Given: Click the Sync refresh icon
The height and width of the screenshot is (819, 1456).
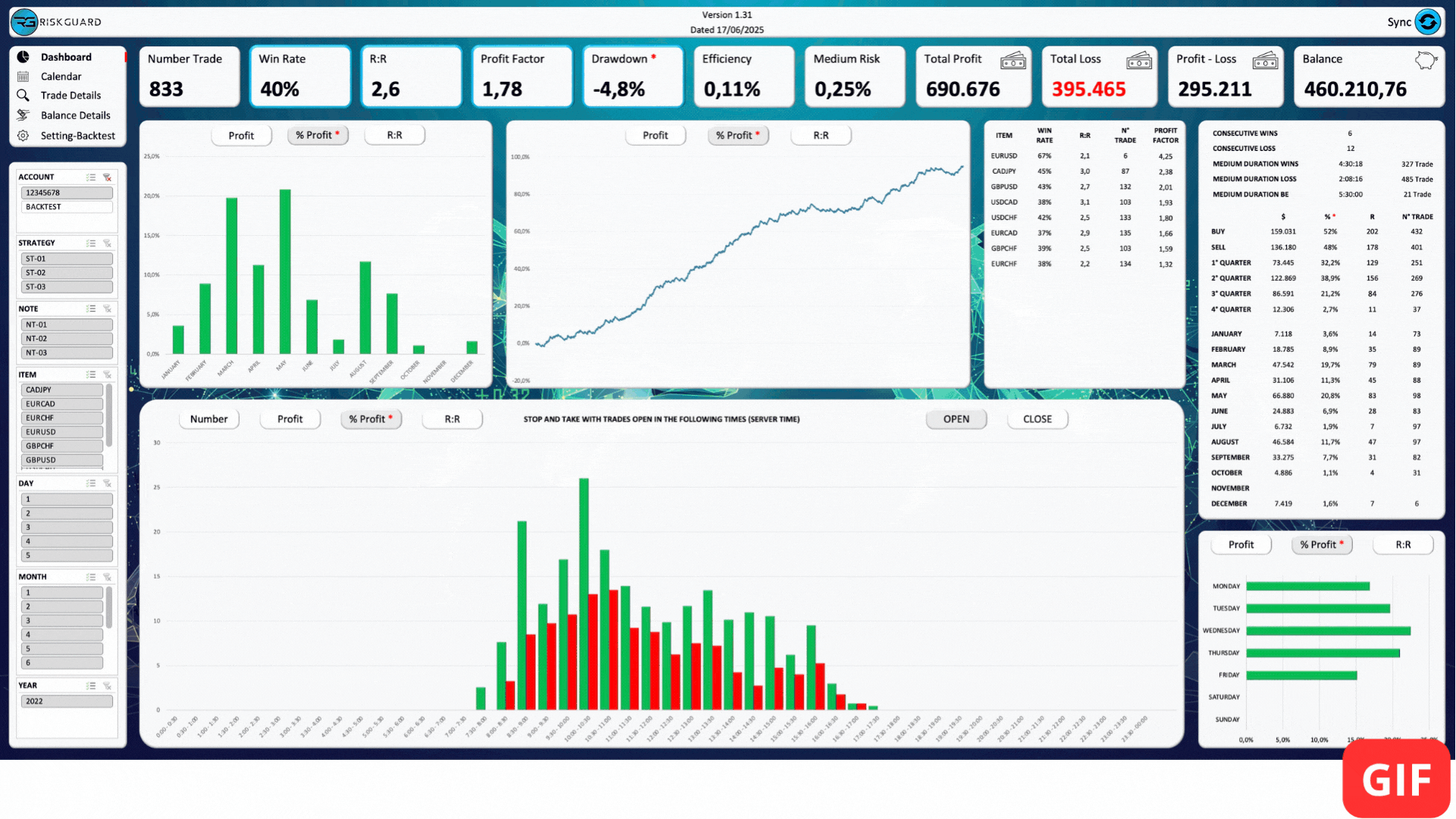Looking at the screenshot, I should coord(1427,22).
